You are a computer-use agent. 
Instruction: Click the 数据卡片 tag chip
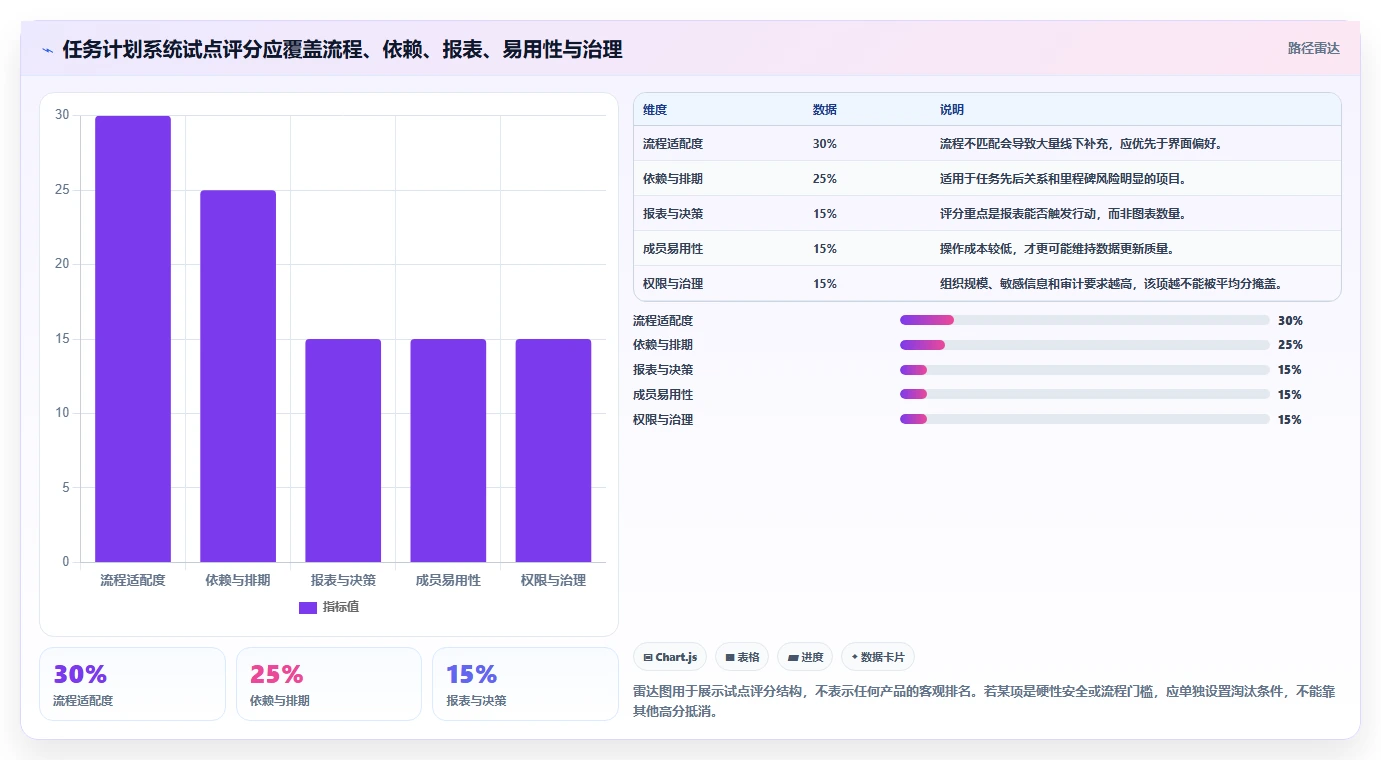click(878, 657)
